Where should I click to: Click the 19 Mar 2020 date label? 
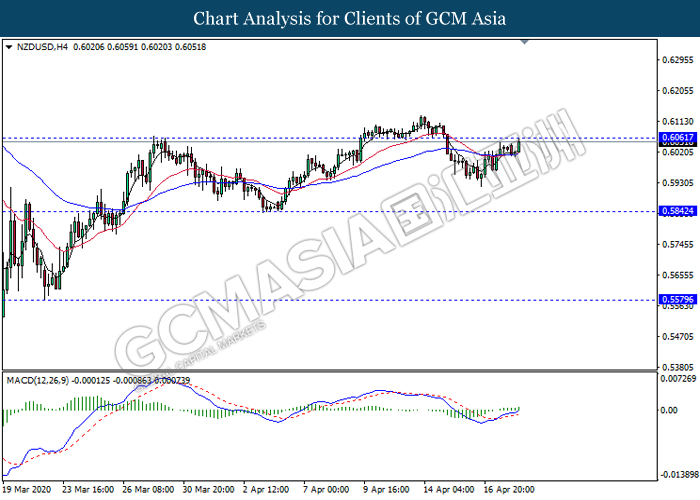click(27, 490)
